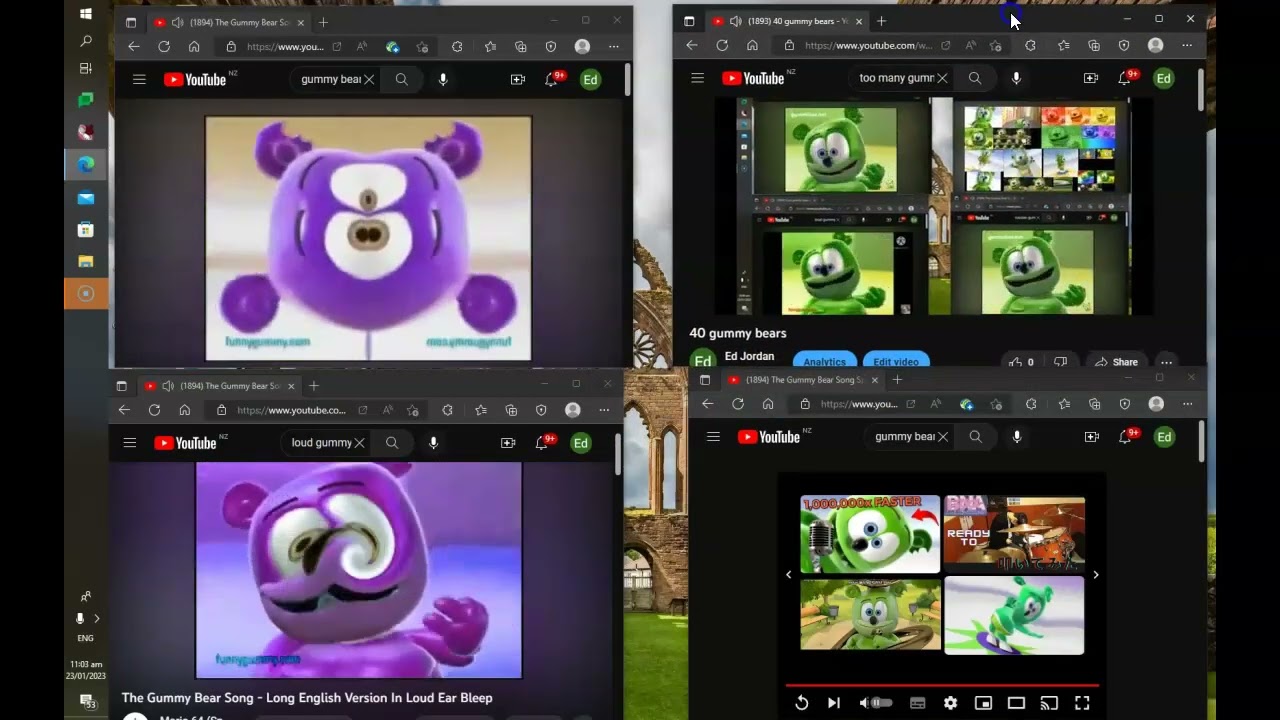1280x720 pixels.
Task: Go back in the upper-left Edge window
Action: [x=133, y=46]
